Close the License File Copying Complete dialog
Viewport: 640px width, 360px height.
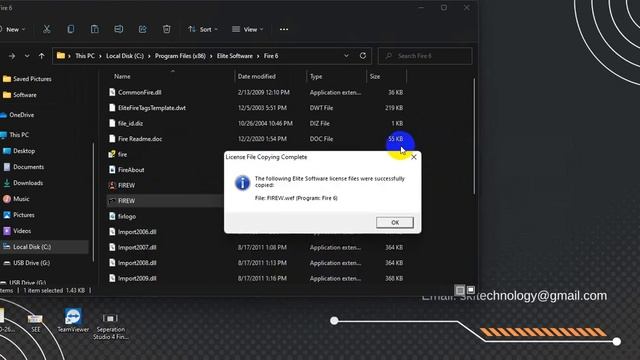tap(413, 157)
